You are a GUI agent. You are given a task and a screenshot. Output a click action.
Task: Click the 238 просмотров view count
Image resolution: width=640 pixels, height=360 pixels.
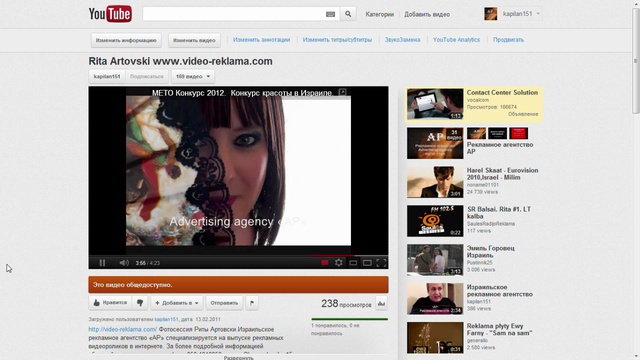coord(346,304)
